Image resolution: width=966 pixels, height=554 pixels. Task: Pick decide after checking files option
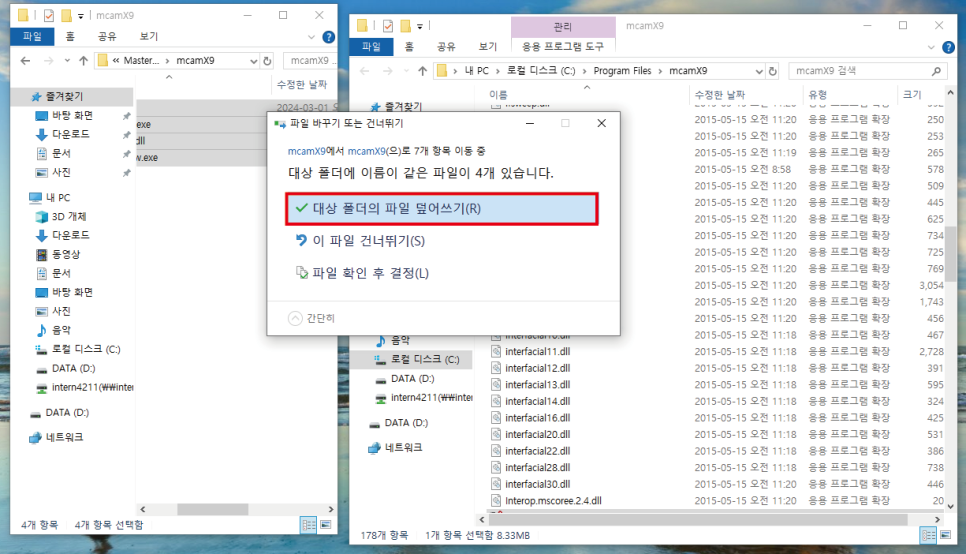[x=362, y=273]
